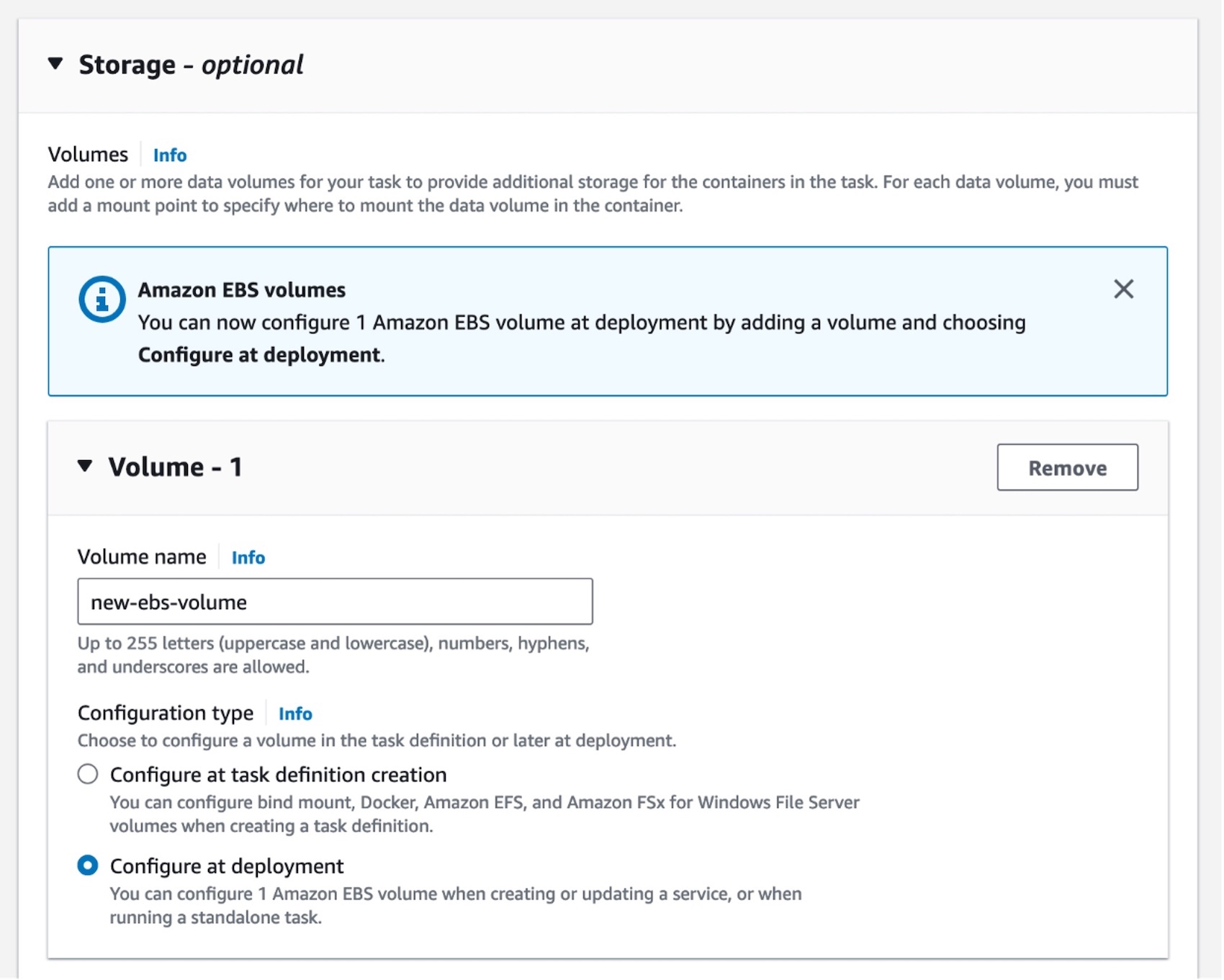Click the 'Volume - 1' panel title
The width and height of the screenshot is (1224, 980).
click(x=175, y=467)
